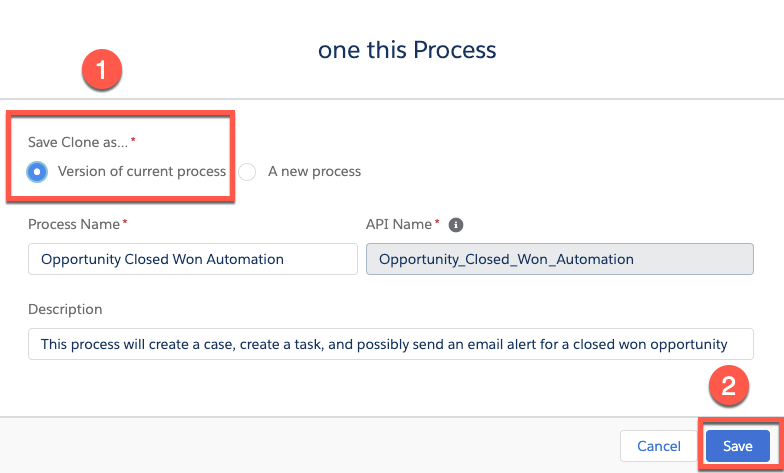Click the Save button
784x473 pixels.
(738, 446)
